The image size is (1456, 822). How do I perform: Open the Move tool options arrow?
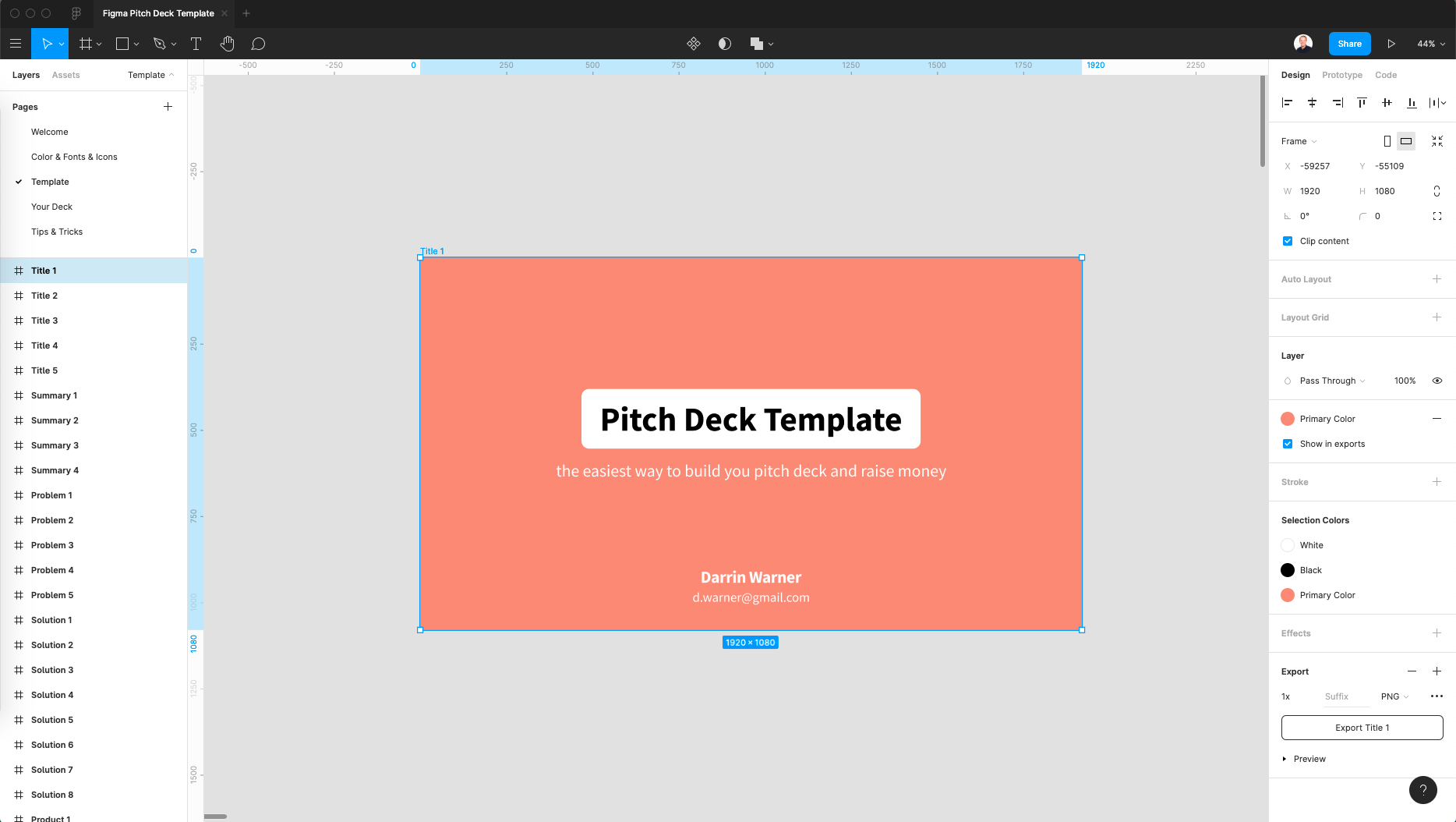click(x=62, y=44)
